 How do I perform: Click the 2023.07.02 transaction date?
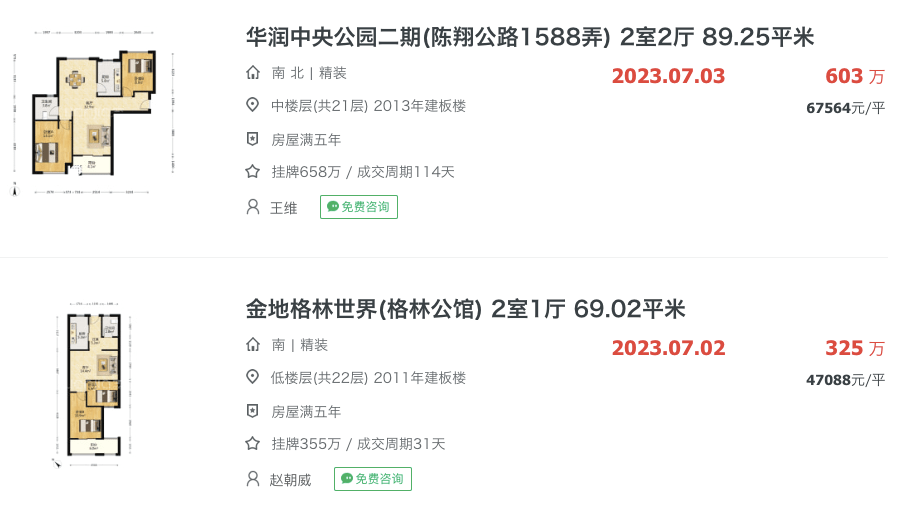[668, 349]
